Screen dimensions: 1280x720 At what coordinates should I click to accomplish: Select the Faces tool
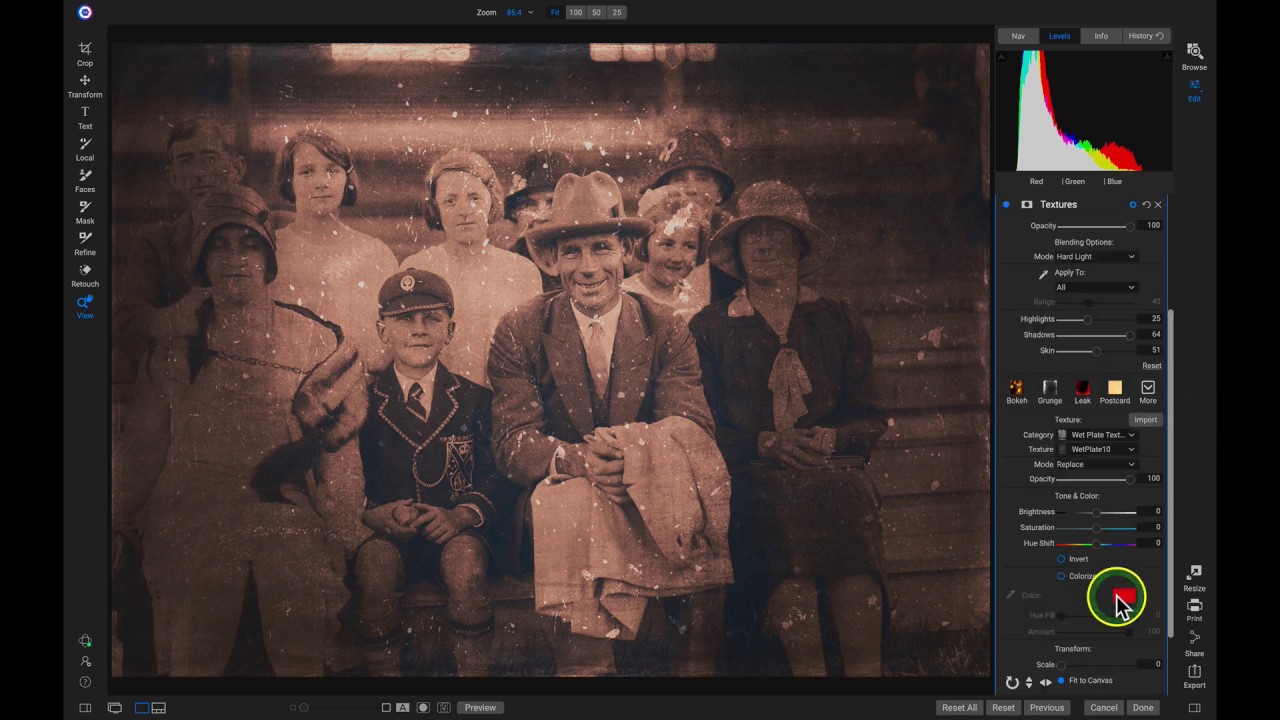(x=85, y=180)
